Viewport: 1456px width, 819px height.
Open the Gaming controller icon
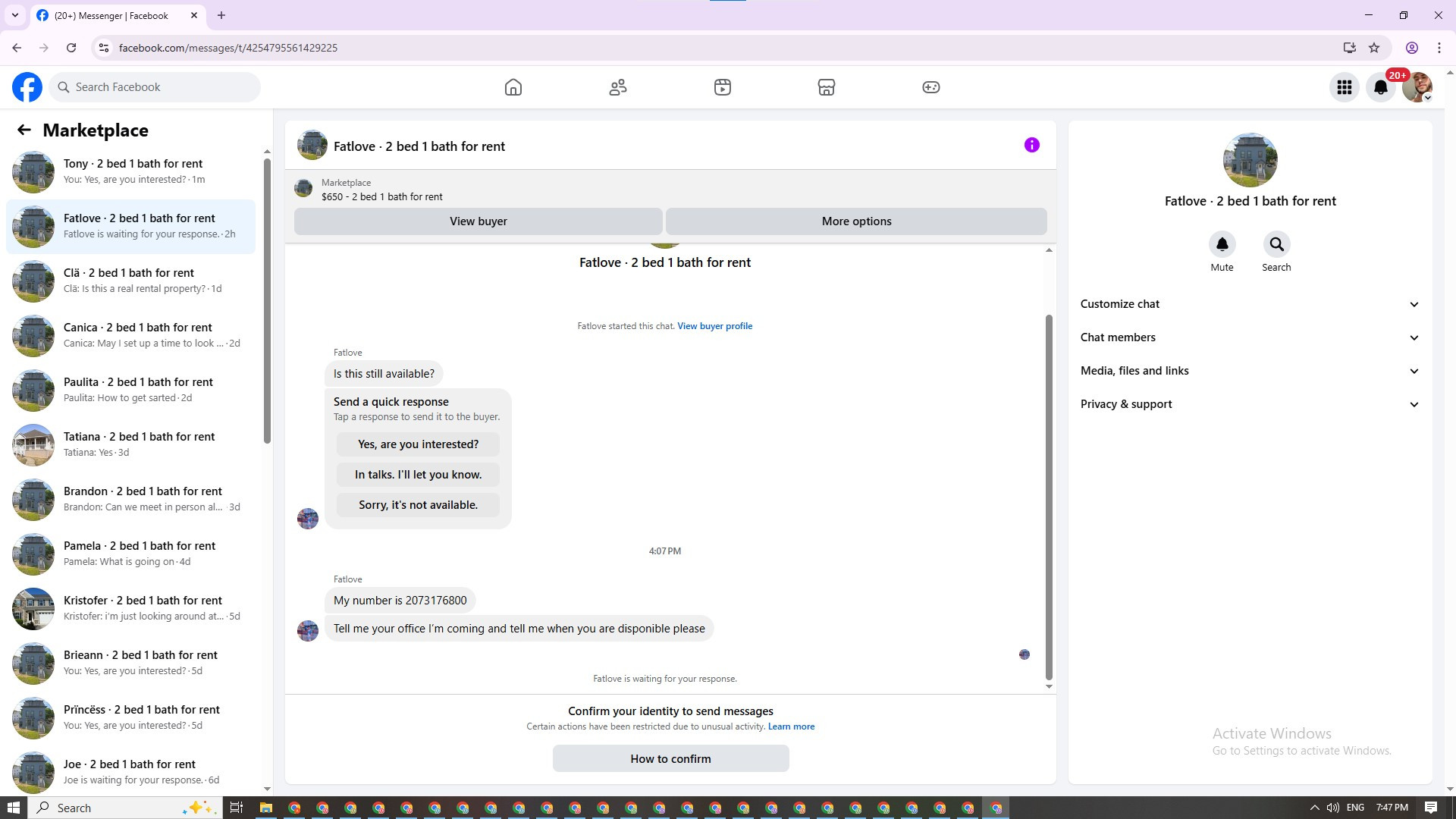[x=930, y=87]
